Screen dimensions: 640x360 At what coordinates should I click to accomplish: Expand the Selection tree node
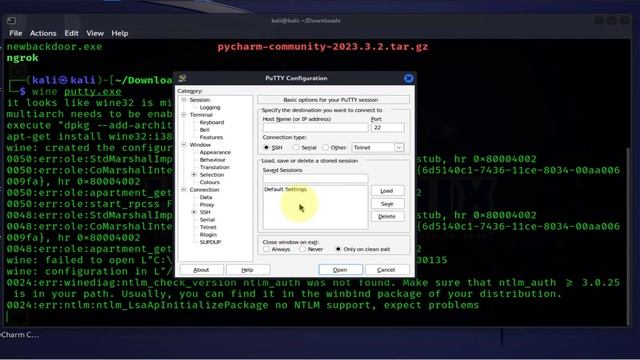pos(194,175)
